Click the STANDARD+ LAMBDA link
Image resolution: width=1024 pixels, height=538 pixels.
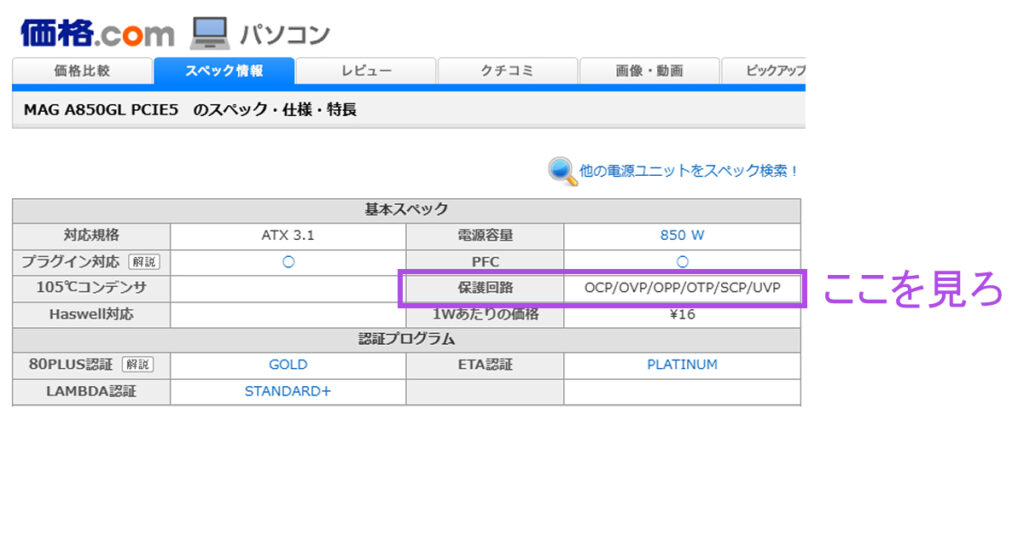288,391
